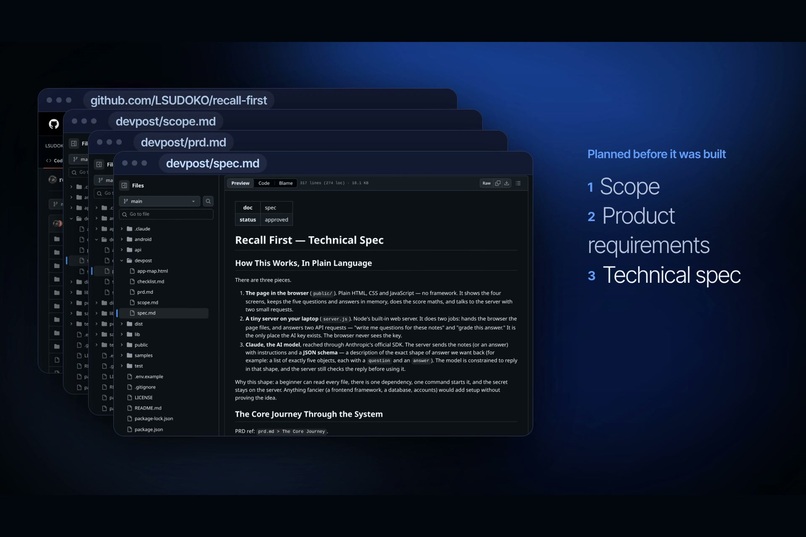The width and height of the screenshot is (806, 537).
Task: Click the file icon beside .env.example
Action: [x=130, y=377]
